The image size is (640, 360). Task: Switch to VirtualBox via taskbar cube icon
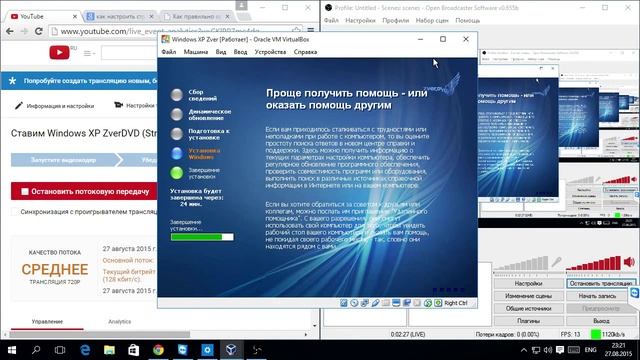point(231,350)
